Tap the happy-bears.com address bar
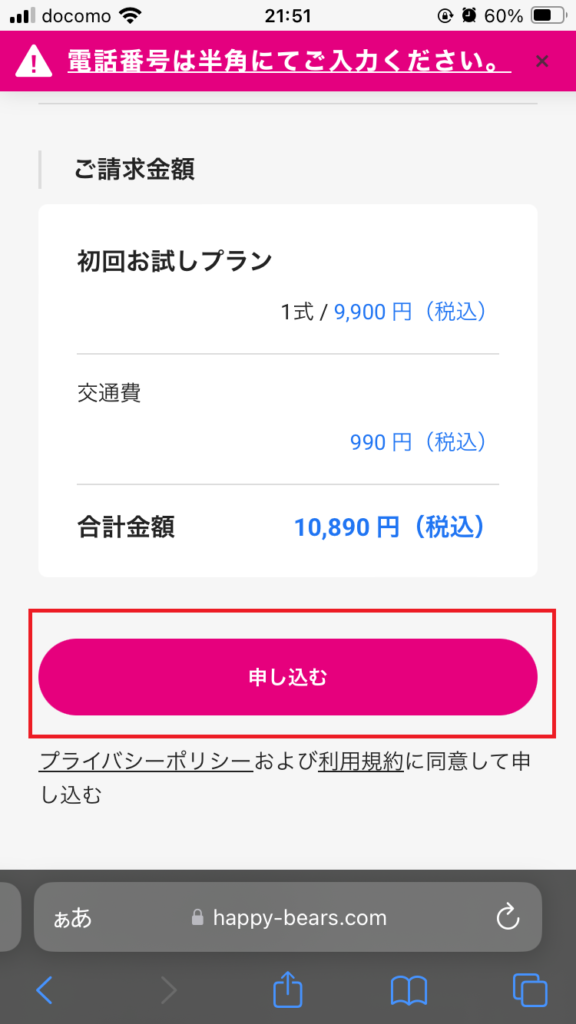The height and width of the screenshot is (1024, 576). 288,917
